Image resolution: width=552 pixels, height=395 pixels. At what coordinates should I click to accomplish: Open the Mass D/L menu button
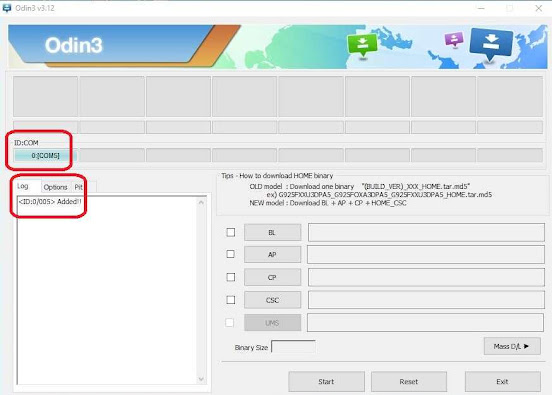point(512,346)
